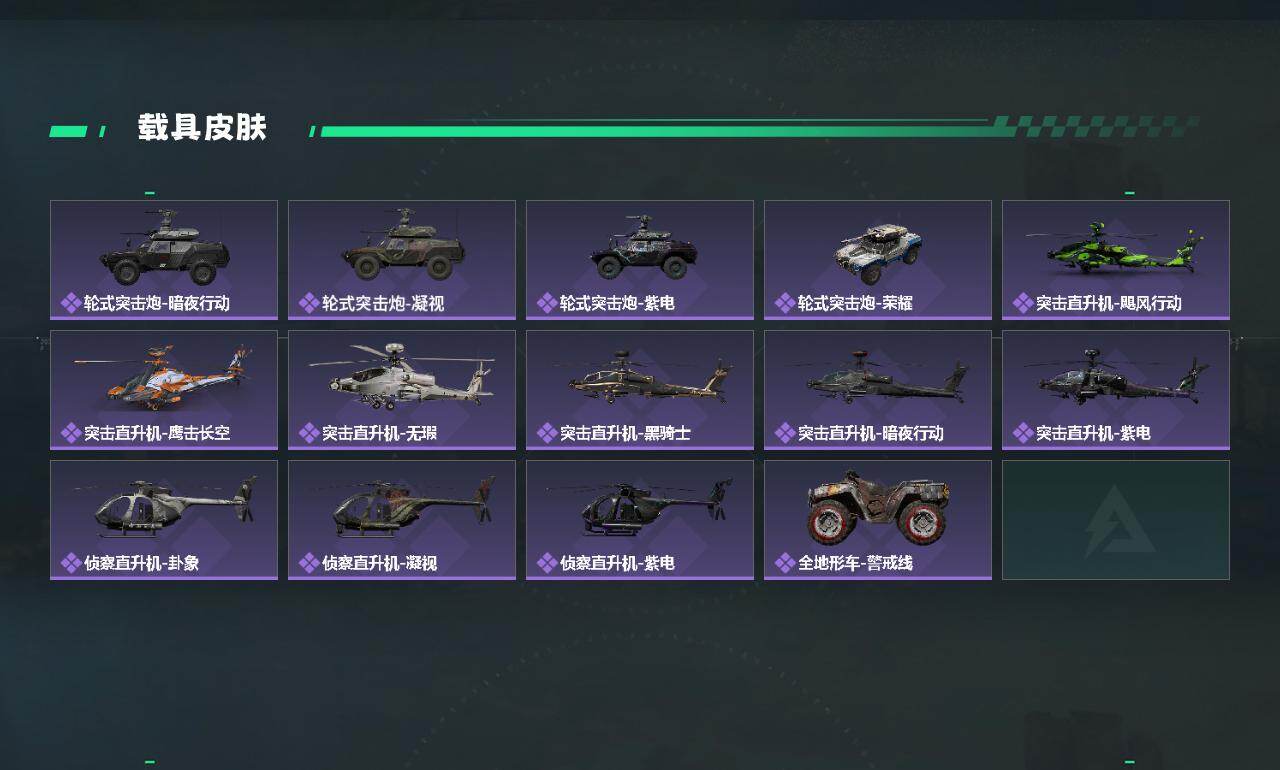Click purple diamond icon beside 全地形车-警戒线
Image resolution: width=1280 pixels, height=770 pixels.
[784, 563]
